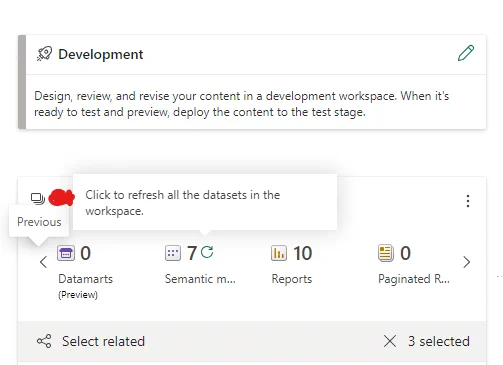This screenshot has width=503, height=365.
Task: Refresh all semantic models icon
Action: pyautogui.click(x=207, y=252)
